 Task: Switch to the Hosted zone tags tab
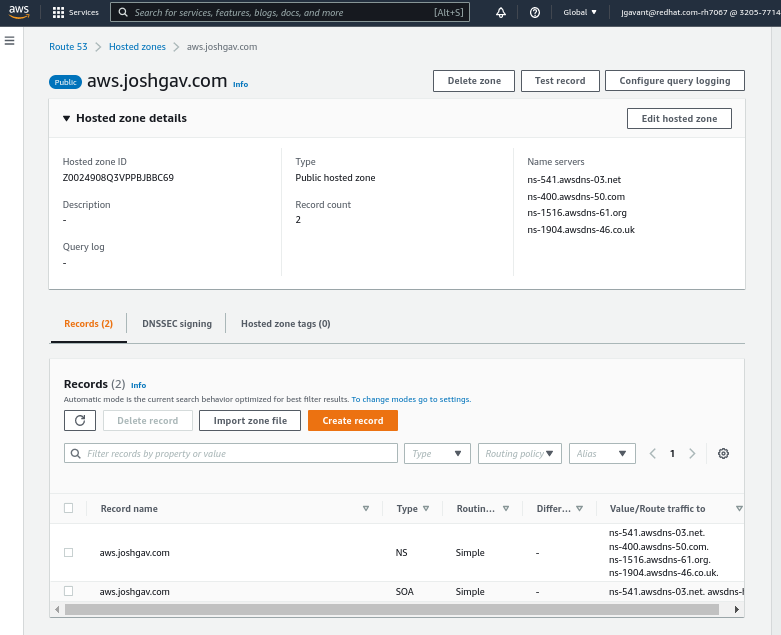click(285, 324)
